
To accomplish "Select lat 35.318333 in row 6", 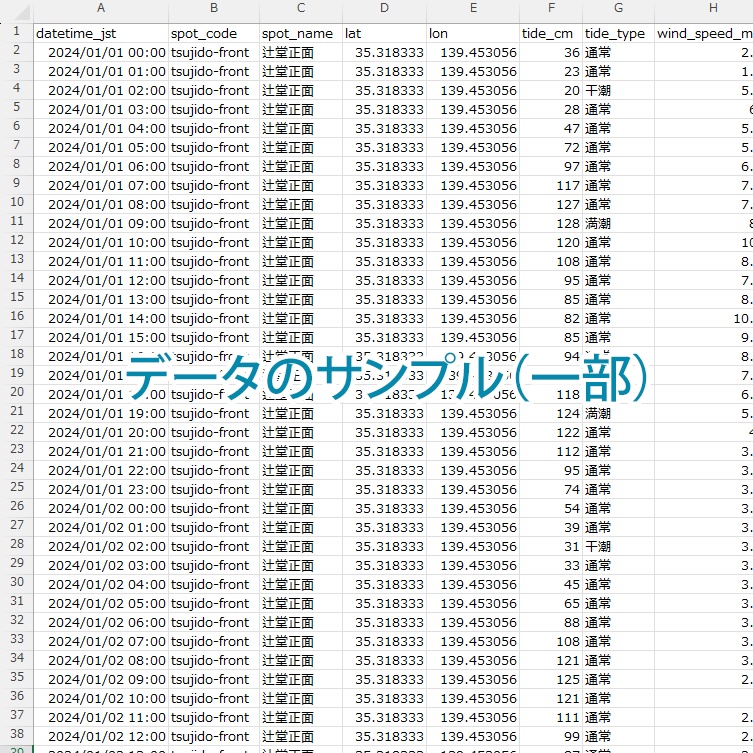I will [x=384, y=128].
